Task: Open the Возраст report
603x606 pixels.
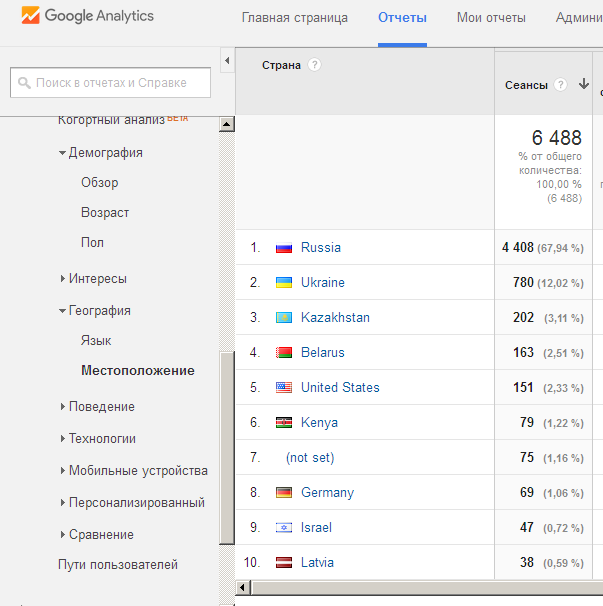Action: pyautogui.click(x=105, y=213)
